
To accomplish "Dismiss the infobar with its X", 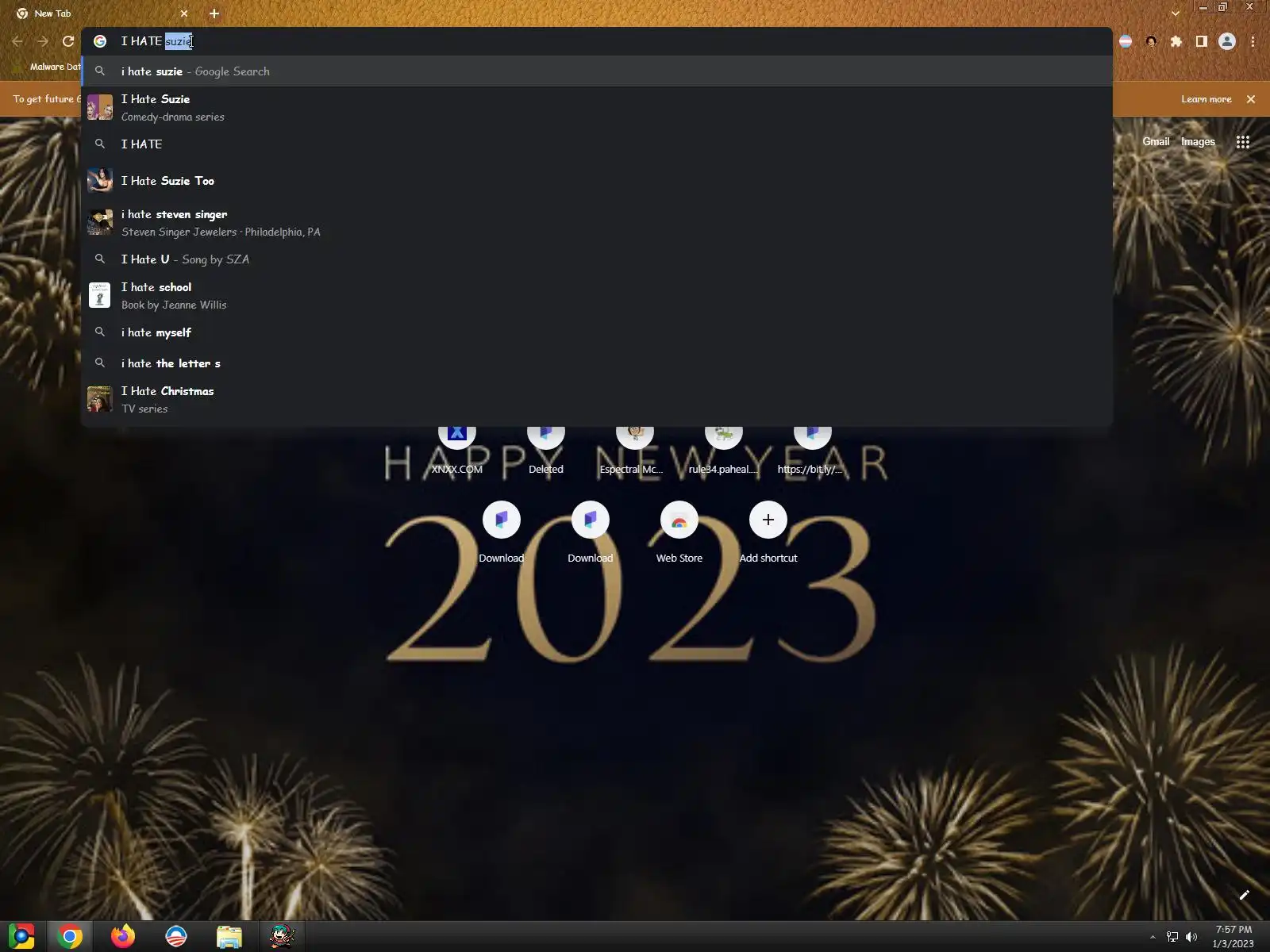I will click(1251, 99).
